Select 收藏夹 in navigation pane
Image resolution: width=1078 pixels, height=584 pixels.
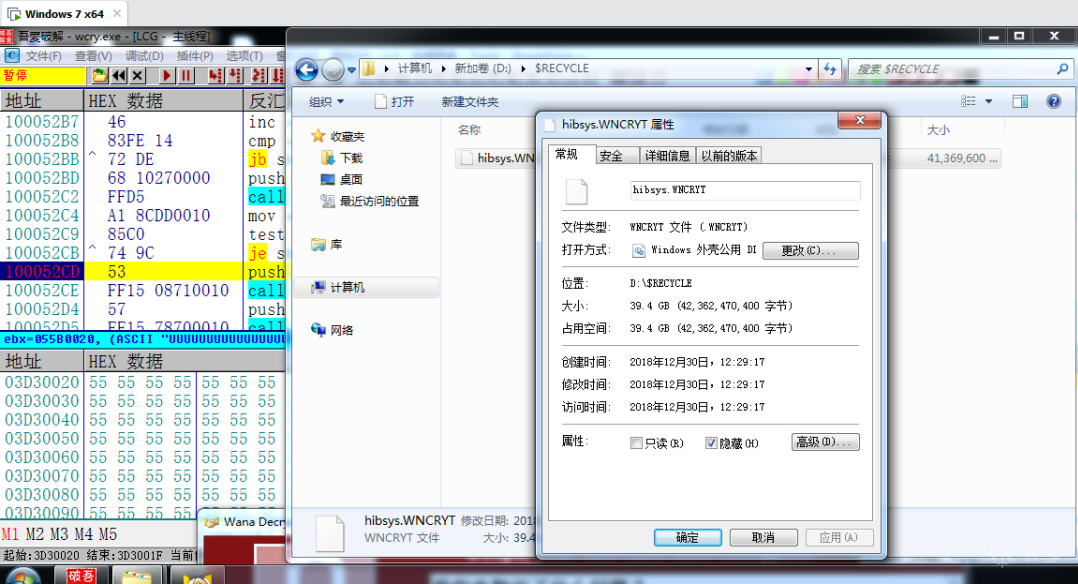(339, 136)
